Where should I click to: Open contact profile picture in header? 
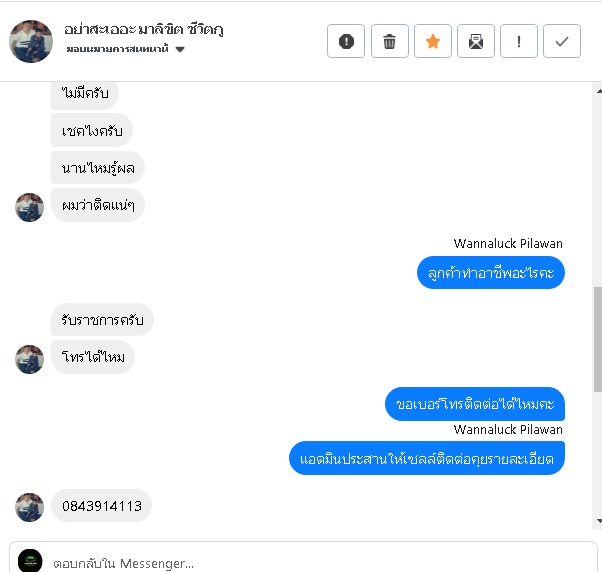point(31,41)
